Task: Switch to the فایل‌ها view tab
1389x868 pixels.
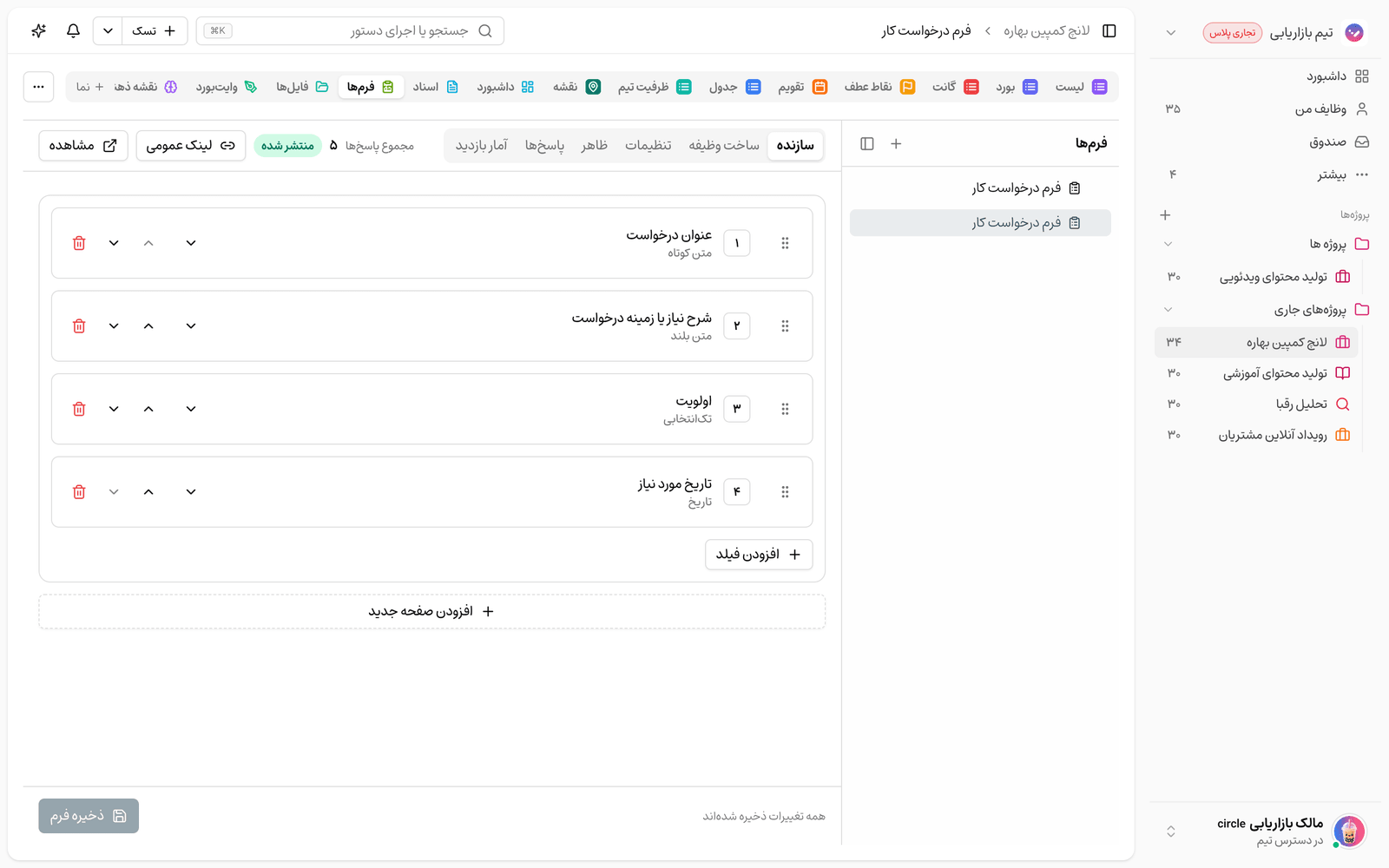Action: pos(302,87)
